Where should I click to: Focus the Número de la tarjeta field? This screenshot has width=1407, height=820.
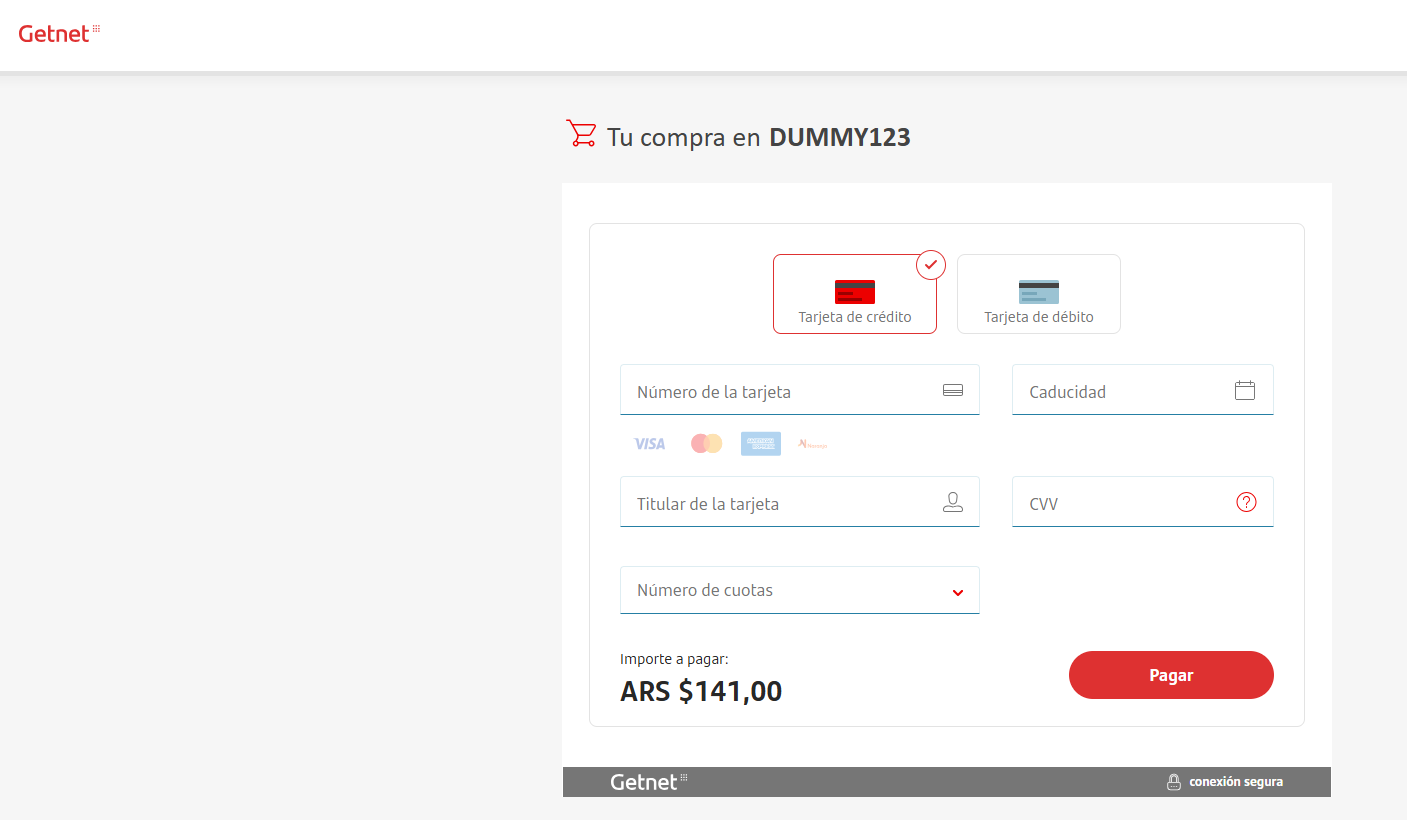800,390
